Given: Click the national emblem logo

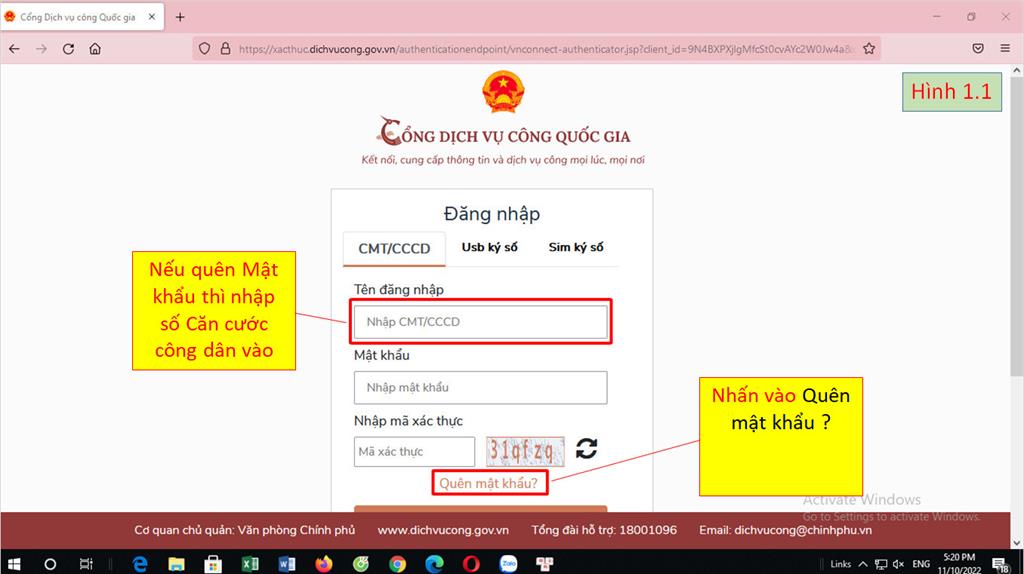Looking at the screenshot, I should [x=503, y=91].
